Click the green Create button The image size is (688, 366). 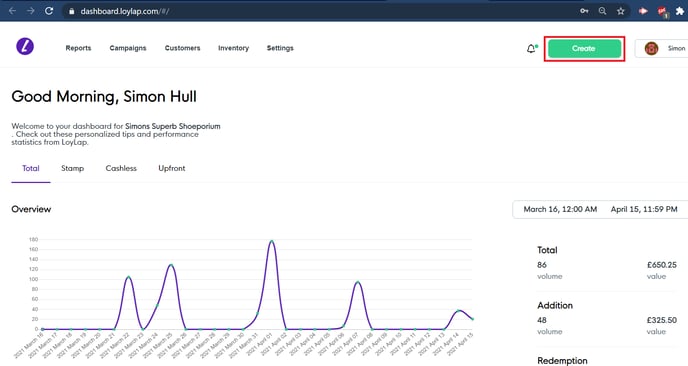tap(584, 48)
